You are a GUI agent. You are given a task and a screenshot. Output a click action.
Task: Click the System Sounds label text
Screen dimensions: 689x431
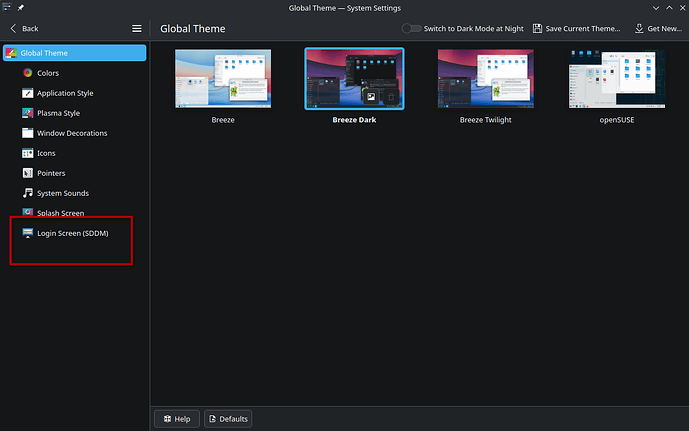click(x=63, y=193)
